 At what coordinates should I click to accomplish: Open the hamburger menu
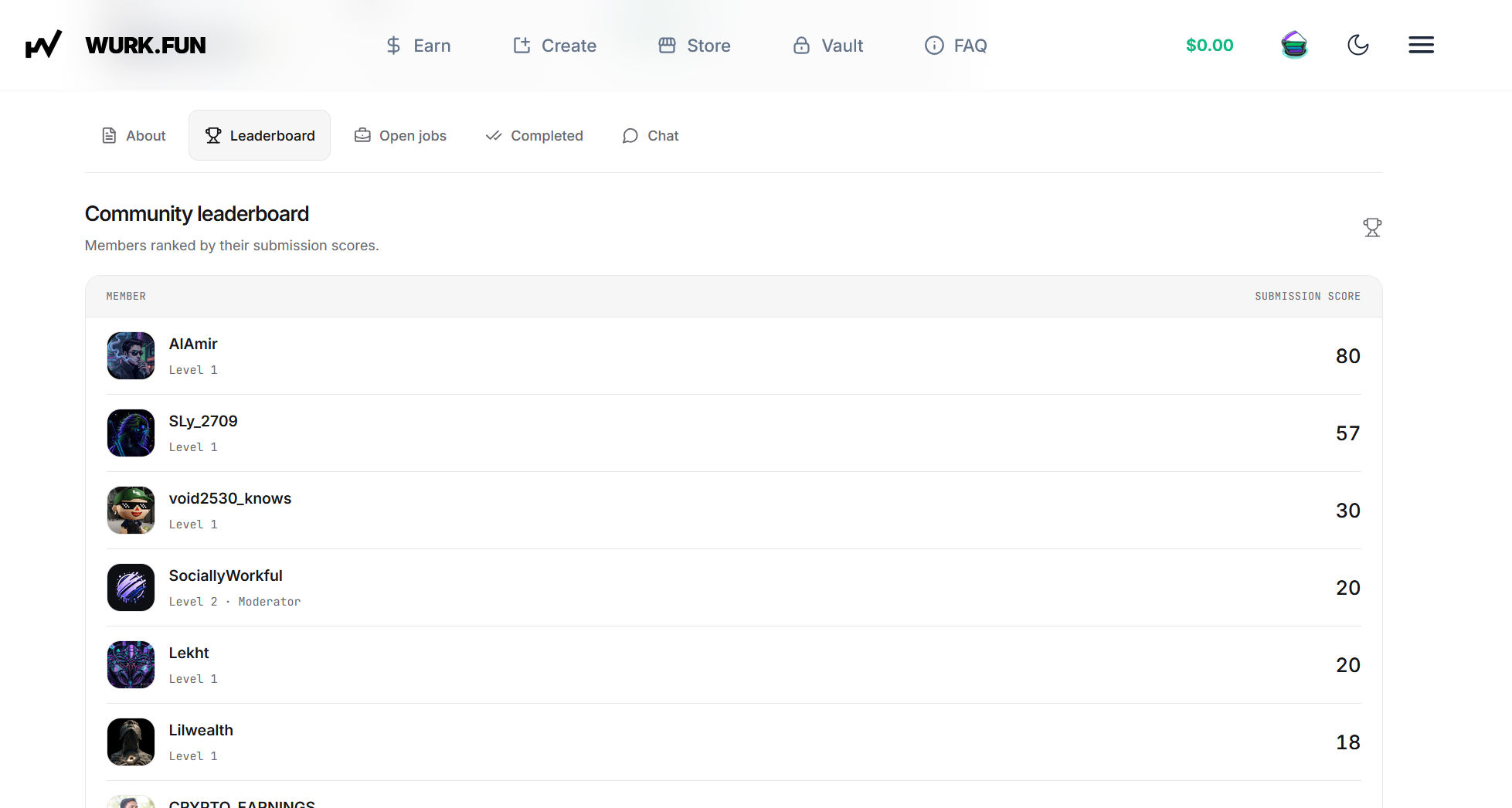[1421, 45]
